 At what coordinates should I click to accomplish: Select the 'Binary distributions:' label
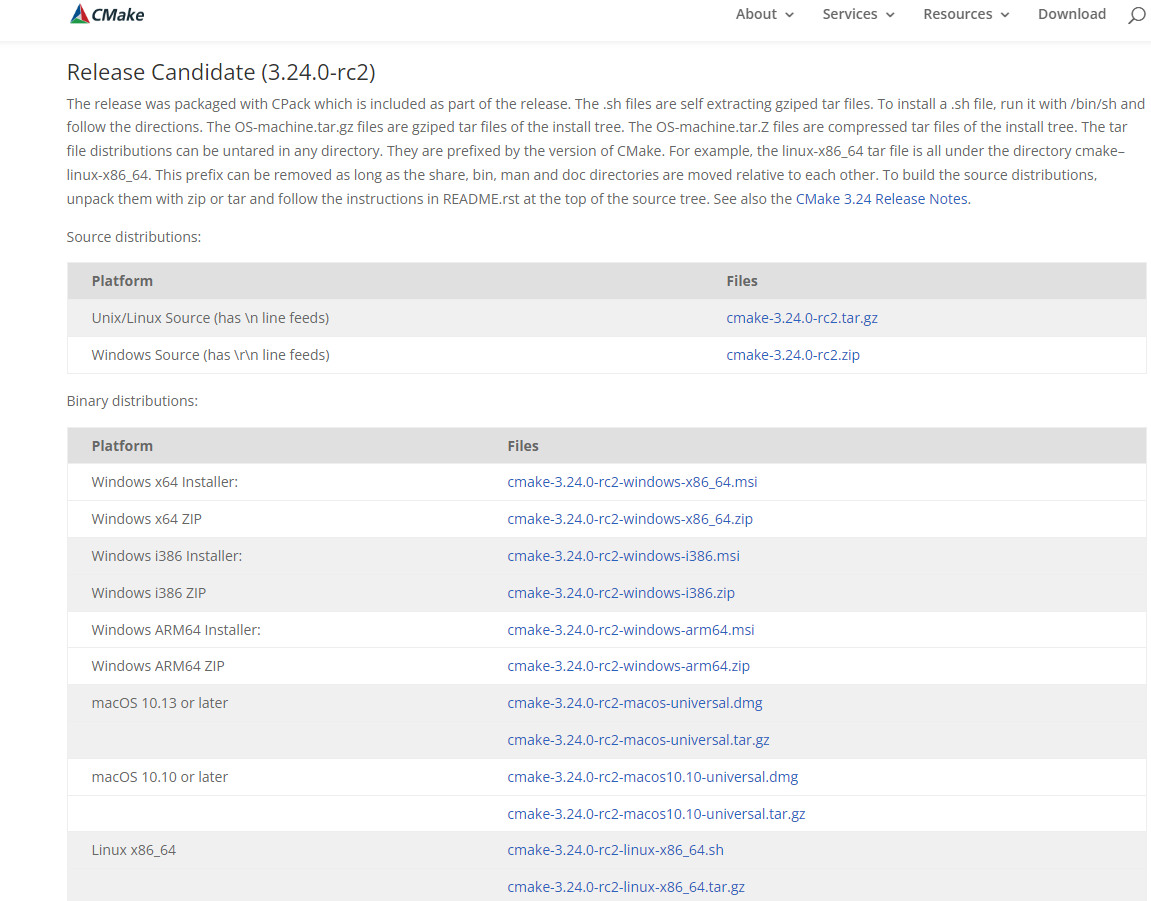point(132,401)
